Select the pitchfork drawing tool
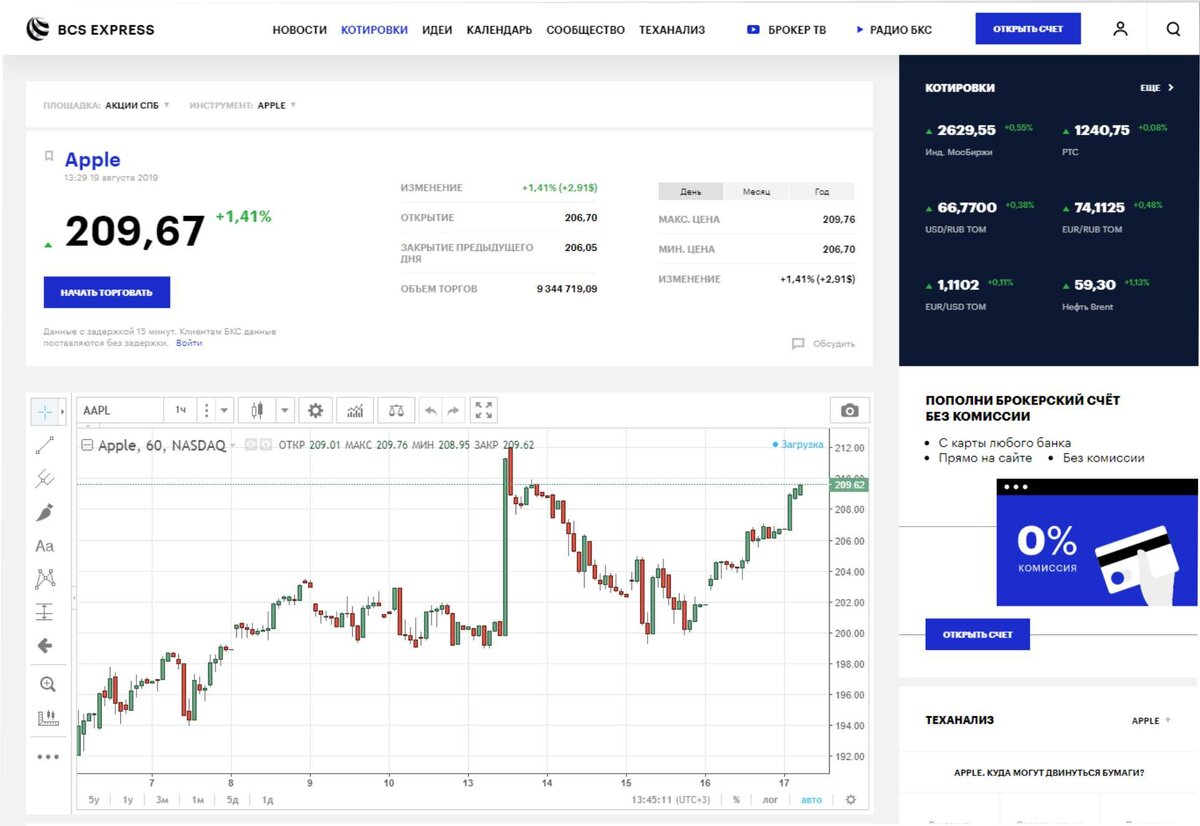The image size is (1200, 826). pos(45,480)
